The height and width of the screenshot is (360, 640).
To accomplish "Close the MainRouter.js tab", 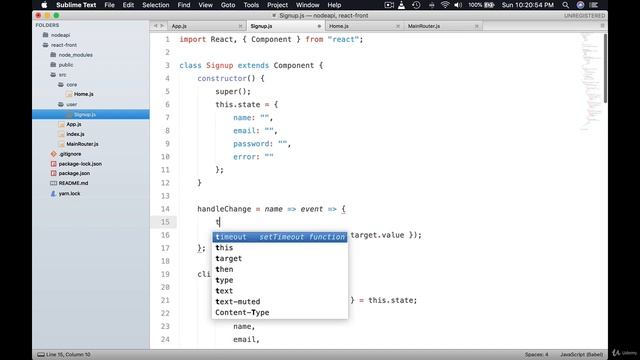I will tap(476, 26).
